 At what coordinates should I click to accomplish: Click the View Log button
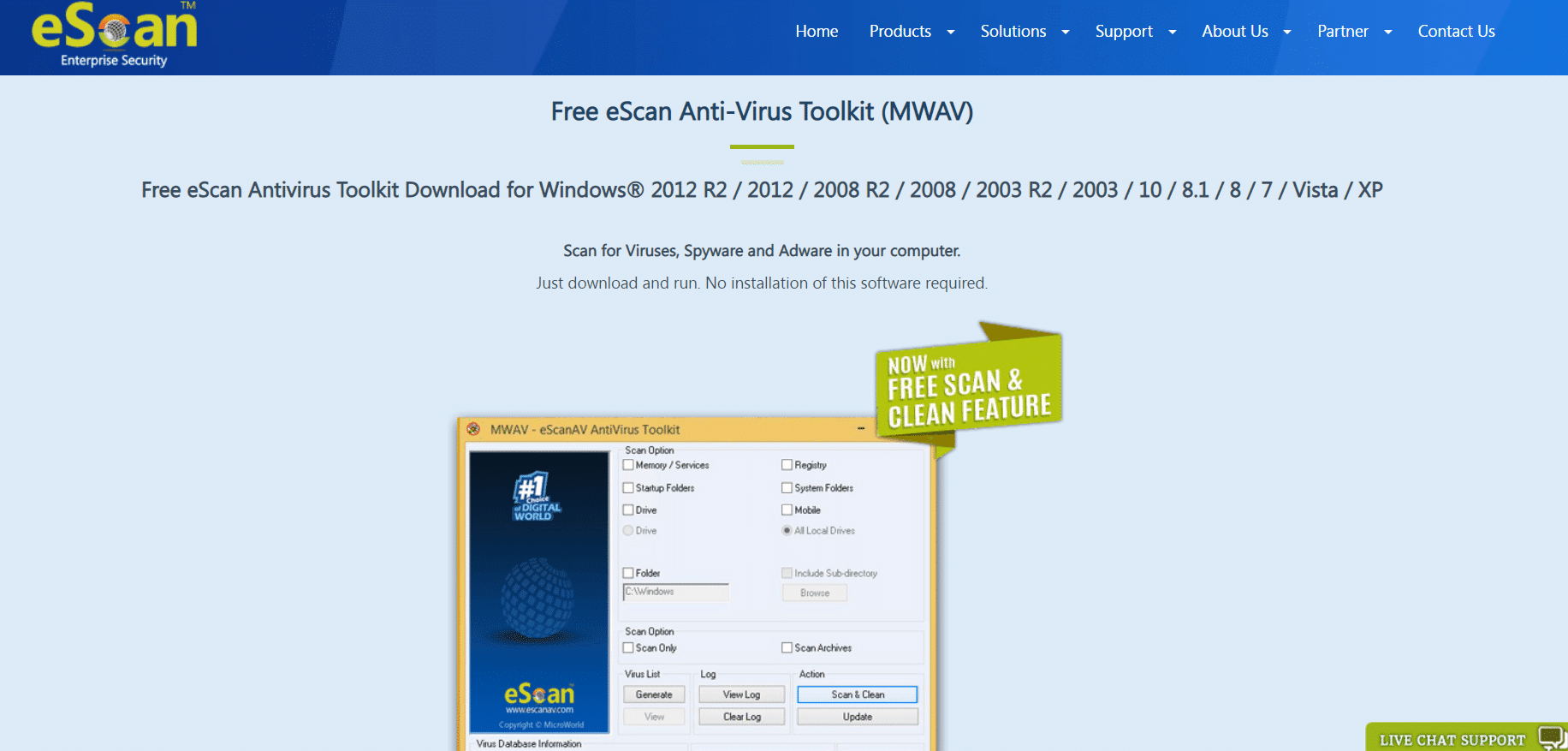[741, 694]
